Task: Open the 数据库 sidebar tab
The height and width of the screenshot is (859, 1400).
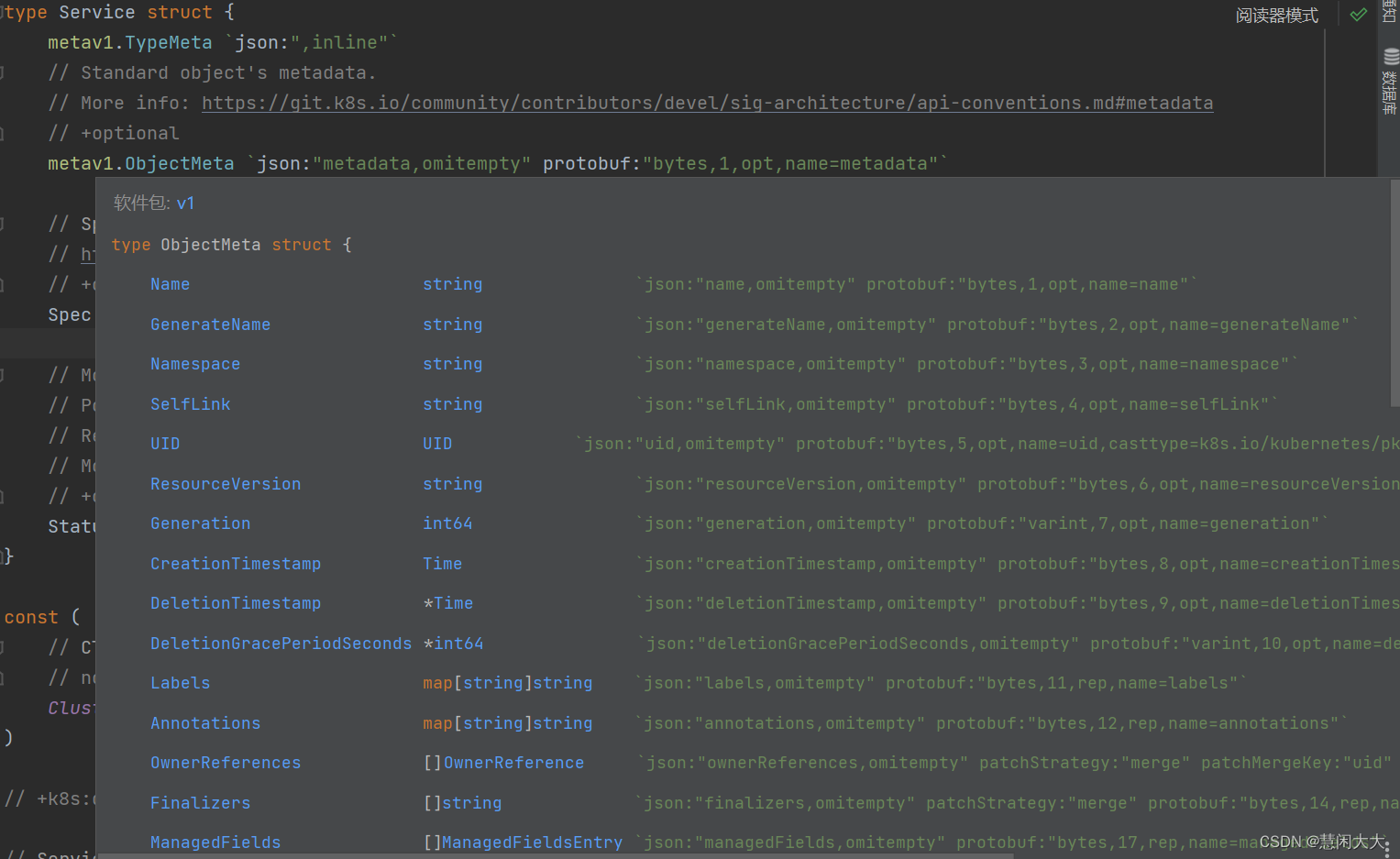Action: (1390, 92)
